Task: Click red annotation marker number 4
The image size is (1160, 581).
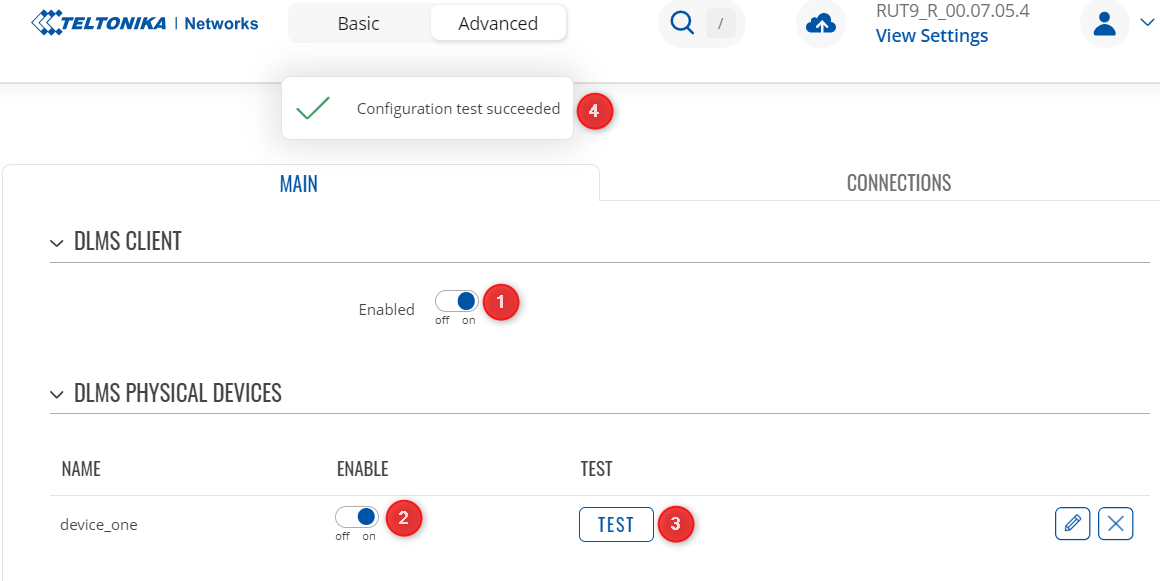Action: click(594, 111)
